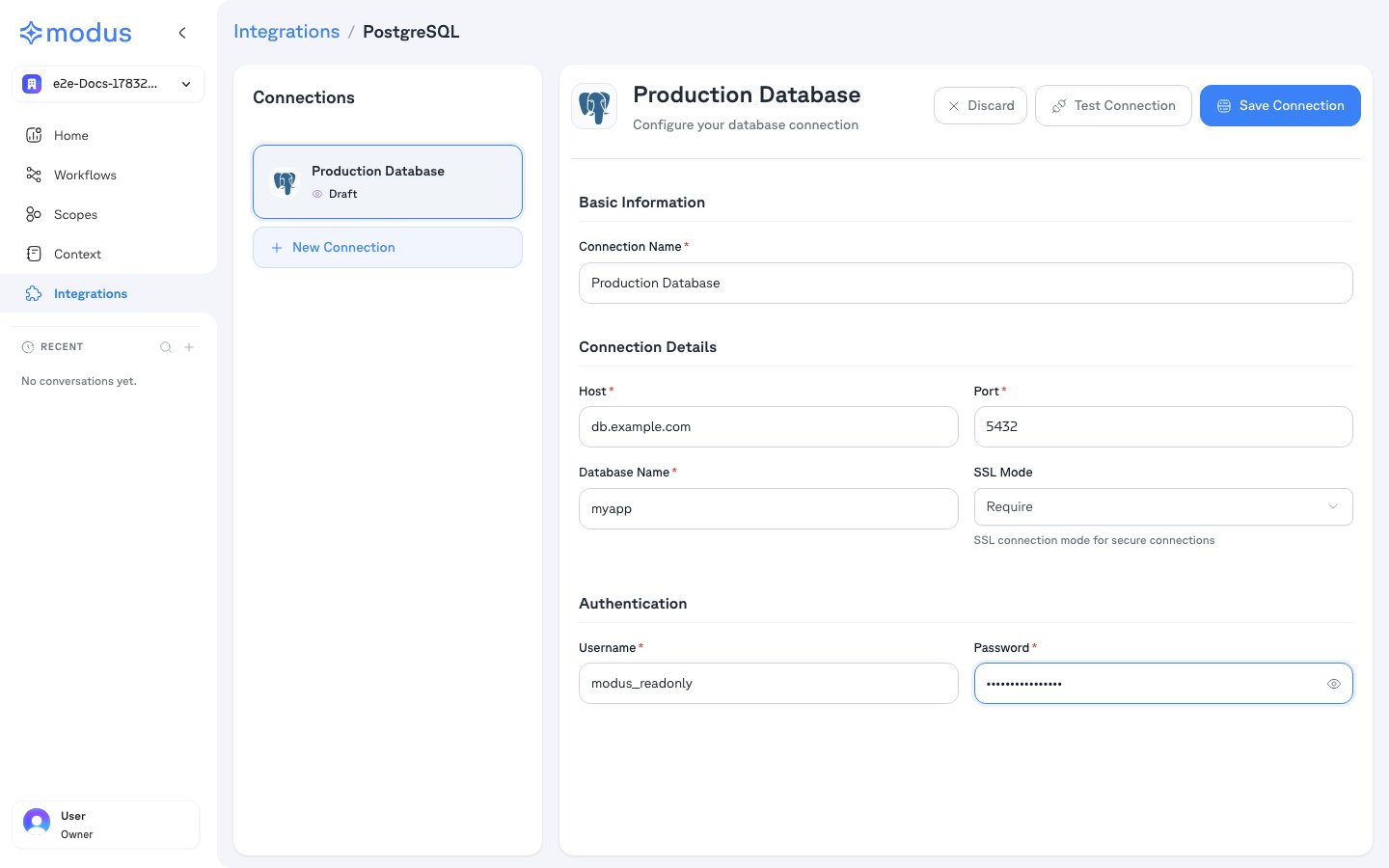Click the Port input field

[x=1163, y=426]
